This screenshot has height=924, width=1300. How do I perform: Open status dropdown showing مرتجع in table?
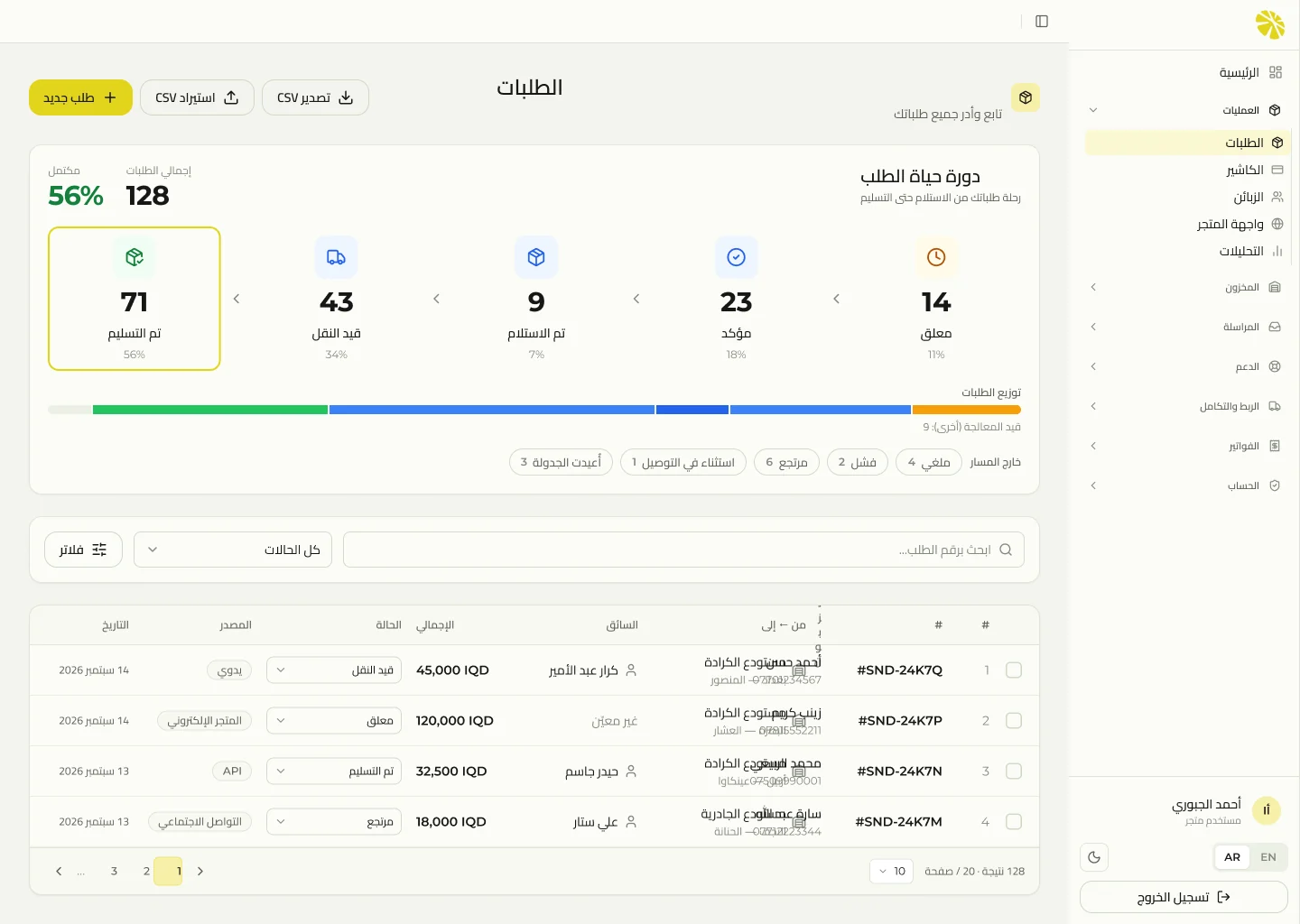coord(334,822)
